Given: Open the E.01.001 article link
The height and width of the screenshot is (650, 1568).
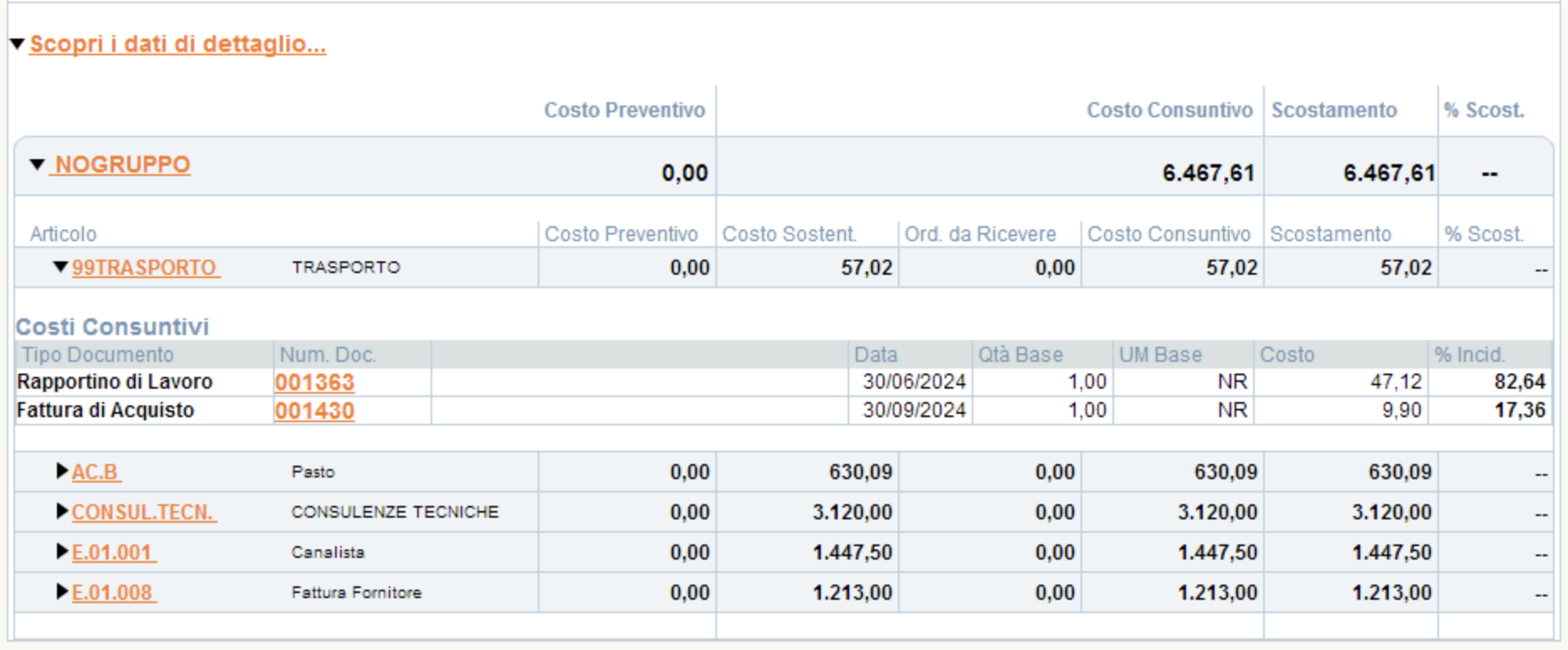Looking at the screenshot, I should pyautogui.click(x=113, y=552).
